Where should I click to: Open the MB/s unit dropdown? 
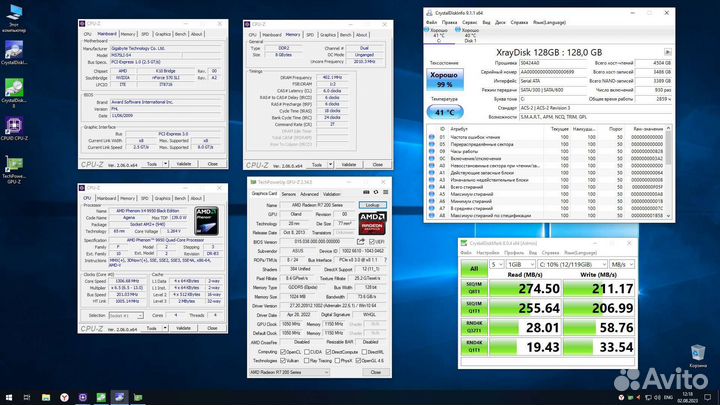[622, 264]
